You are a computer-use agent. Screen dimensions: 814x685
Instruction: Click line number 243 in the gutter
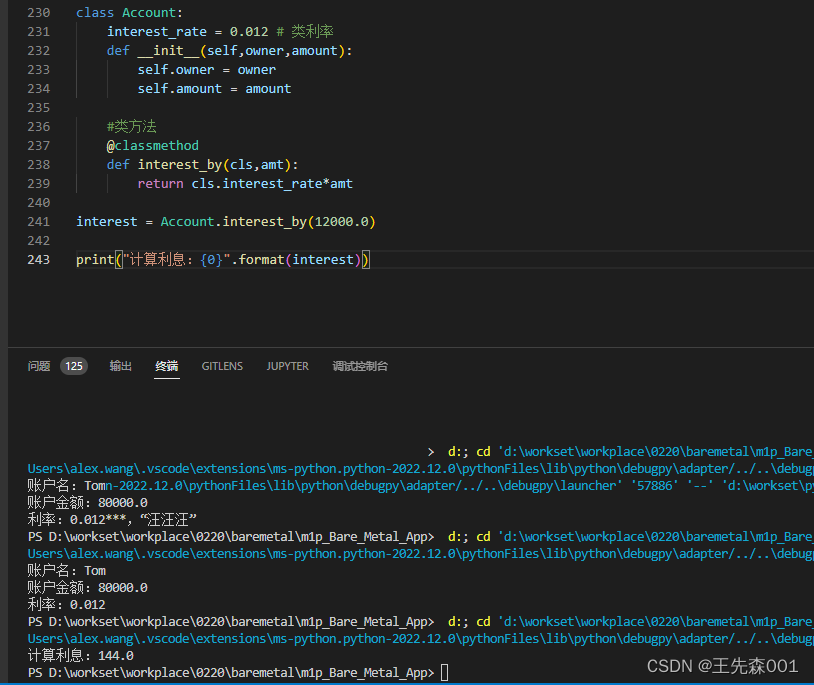coord(38,260)
